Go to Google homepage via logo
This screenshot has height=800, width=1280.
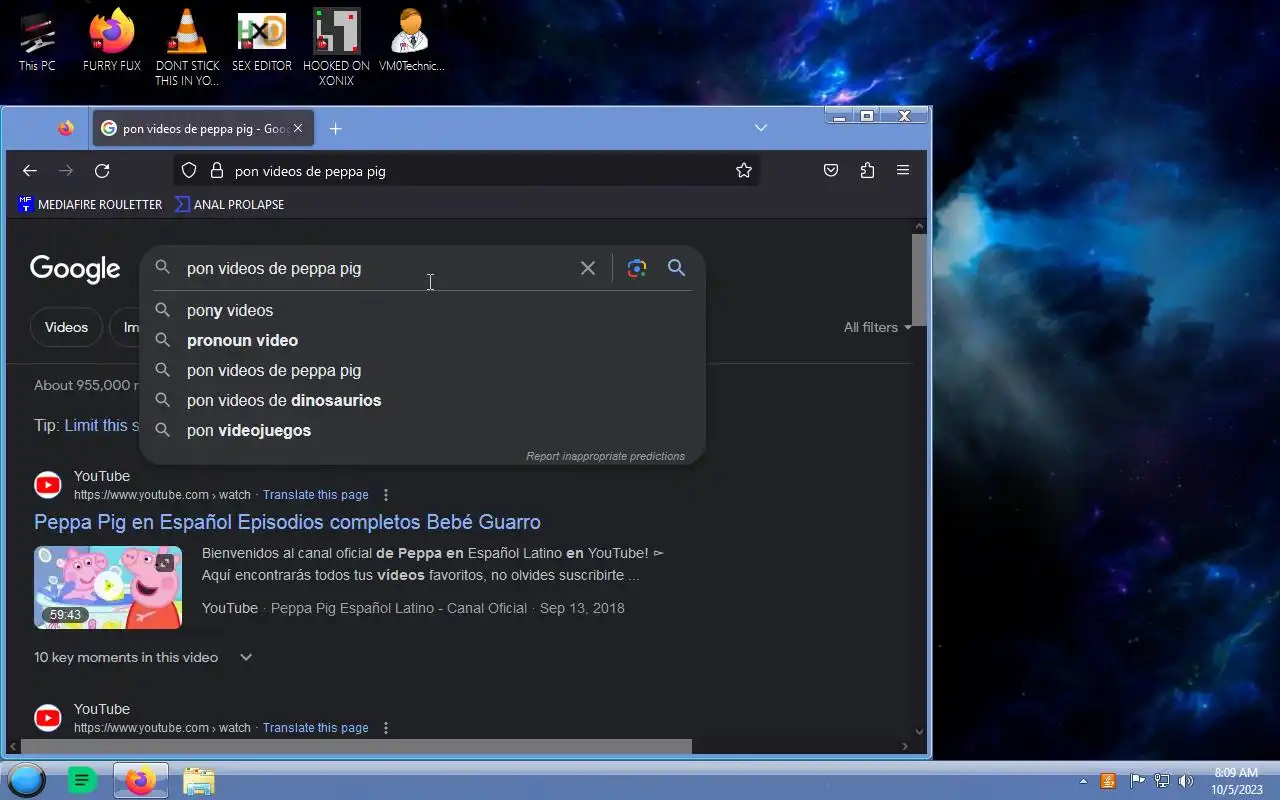click(x=75, y=269)
